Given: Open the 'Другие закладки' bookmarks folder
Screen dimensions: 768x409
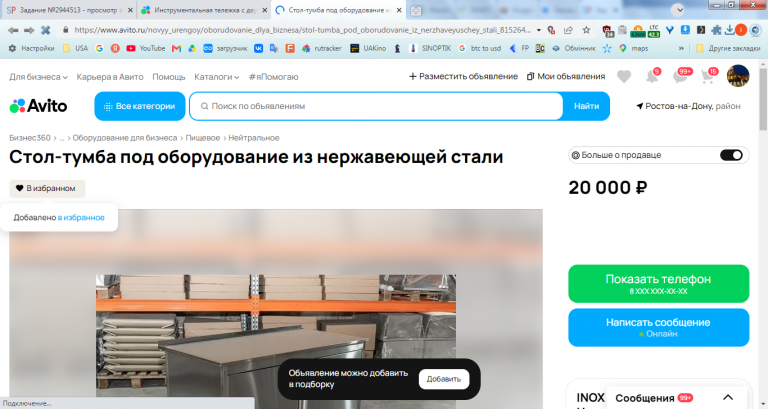Looking at the screenshot, I should 728,48.
